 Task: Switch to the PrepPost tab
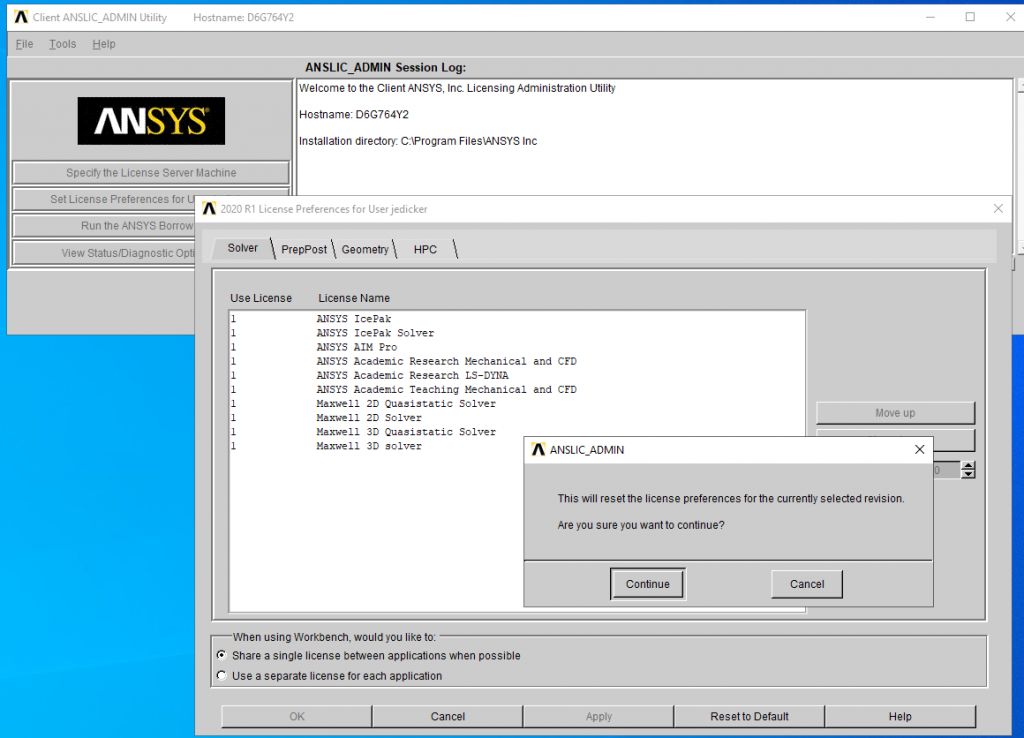[304, 249]
